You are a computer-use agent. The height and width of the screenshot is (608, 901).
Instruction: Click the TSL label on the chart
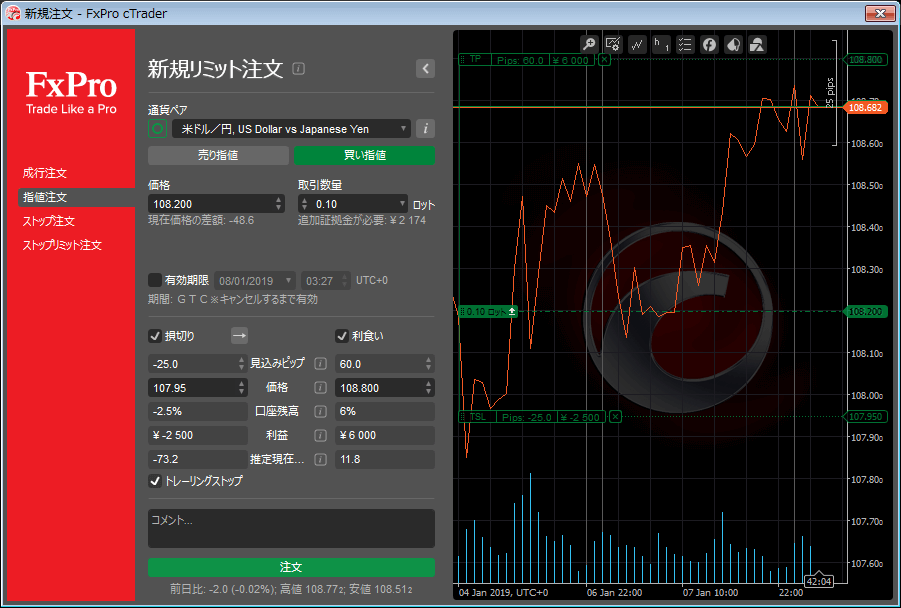coord(477,417)
